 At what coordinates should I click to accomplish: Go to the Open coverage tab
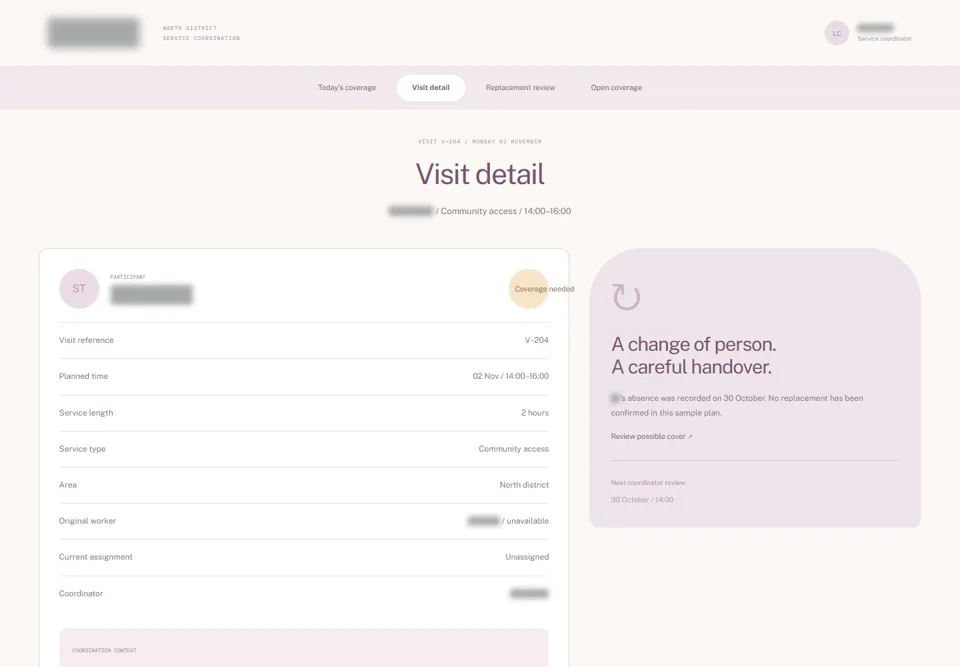(x=616, y=88)
